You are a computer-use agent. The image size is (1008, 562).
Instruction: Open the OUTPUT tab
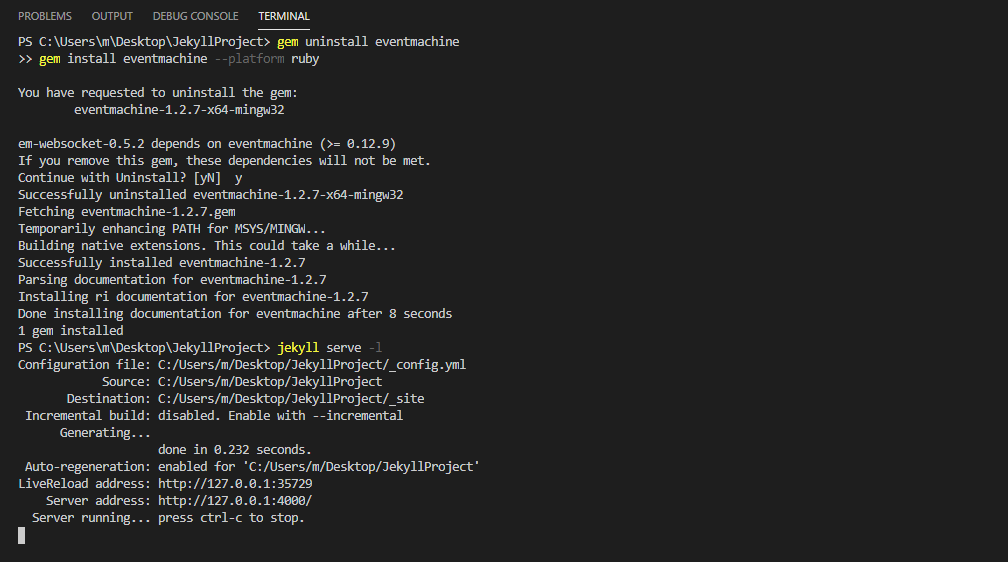112,16
